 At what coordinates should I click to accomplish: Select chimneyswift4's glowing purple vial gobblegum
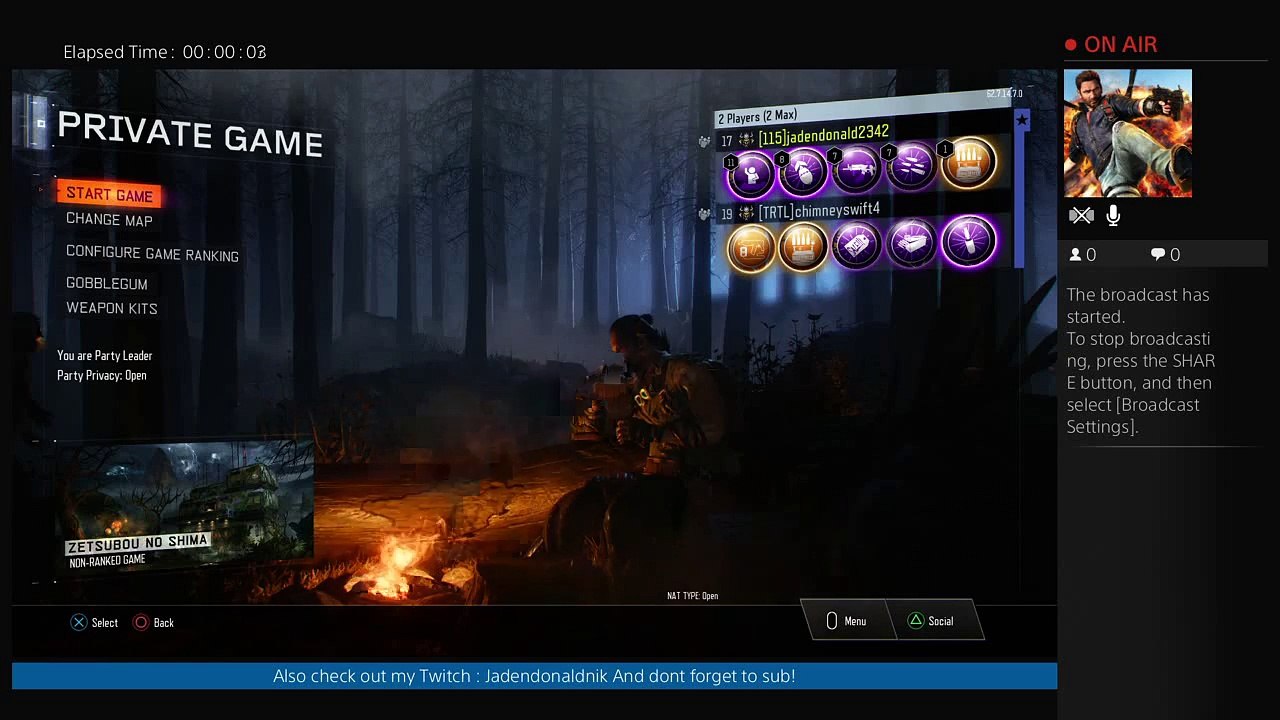point(968,241)
